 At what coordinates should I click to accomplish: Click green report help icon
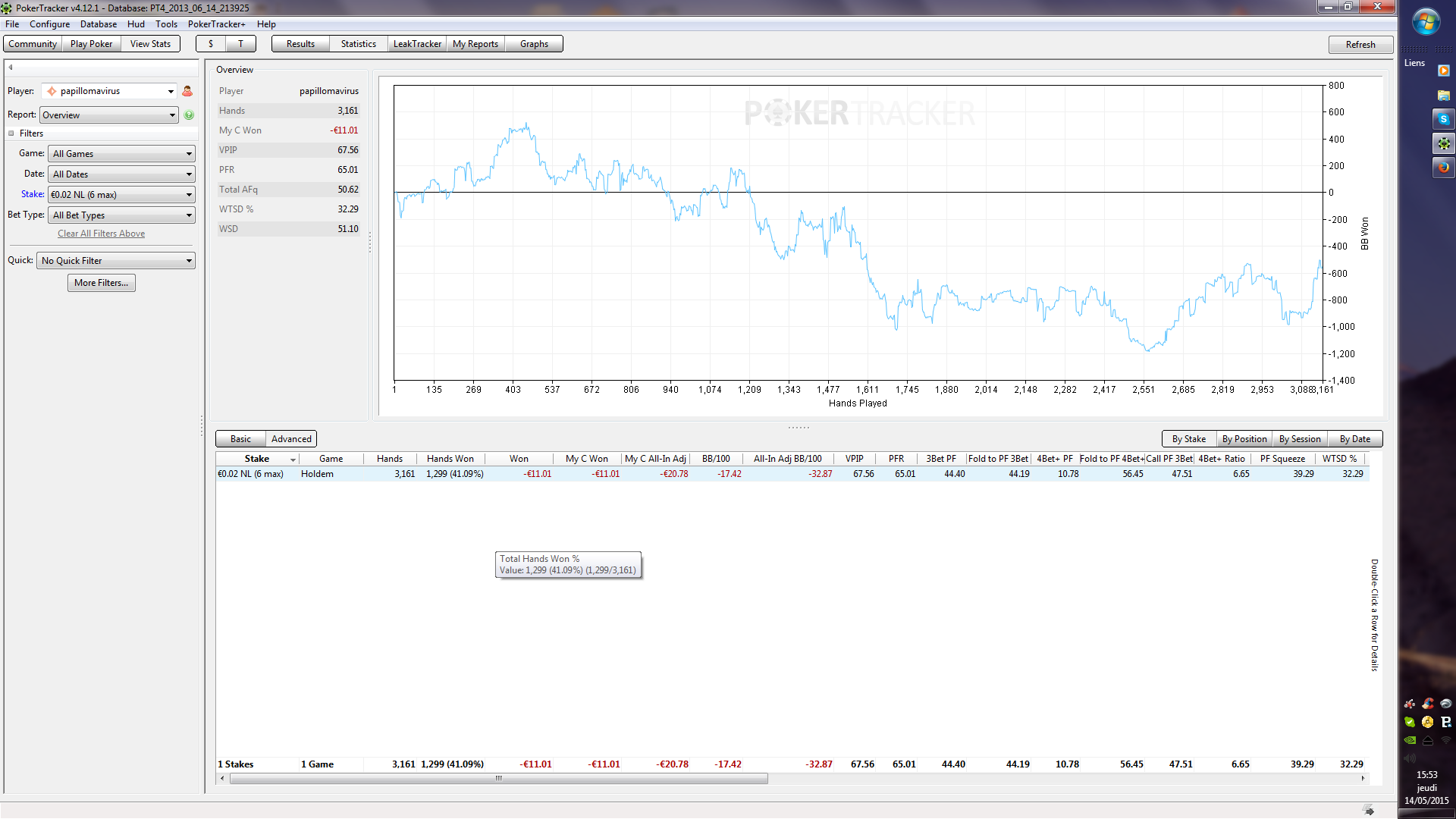[x=189, y=115]
